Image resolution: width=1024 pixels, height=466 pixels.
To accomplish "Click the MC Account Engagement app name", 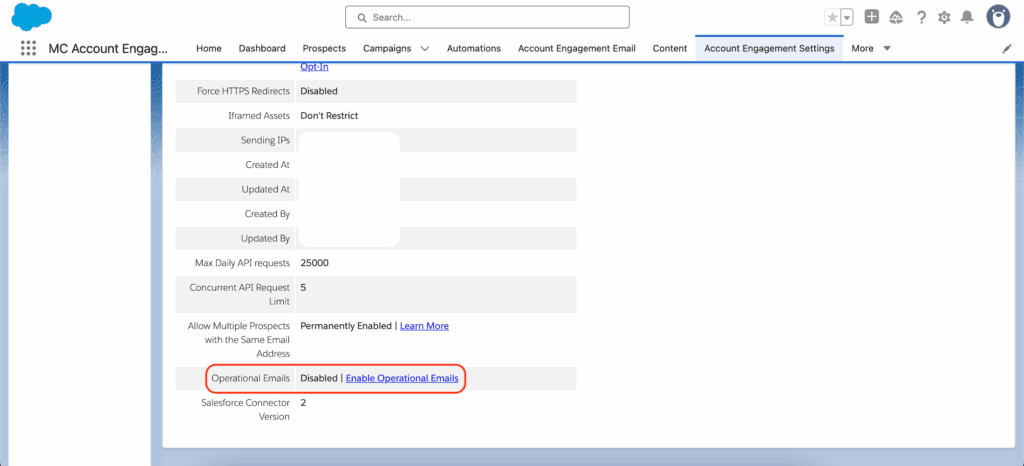I will (108, 49).
